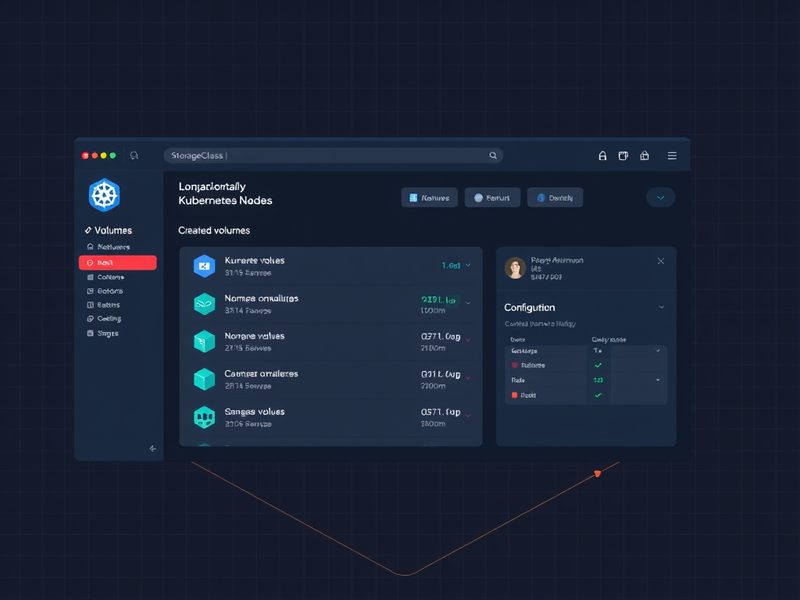Viewport: 800px width, 600px height.
Task: Open the hamburger menu icon
Action: pyautogui.click(x=672, y=156)
